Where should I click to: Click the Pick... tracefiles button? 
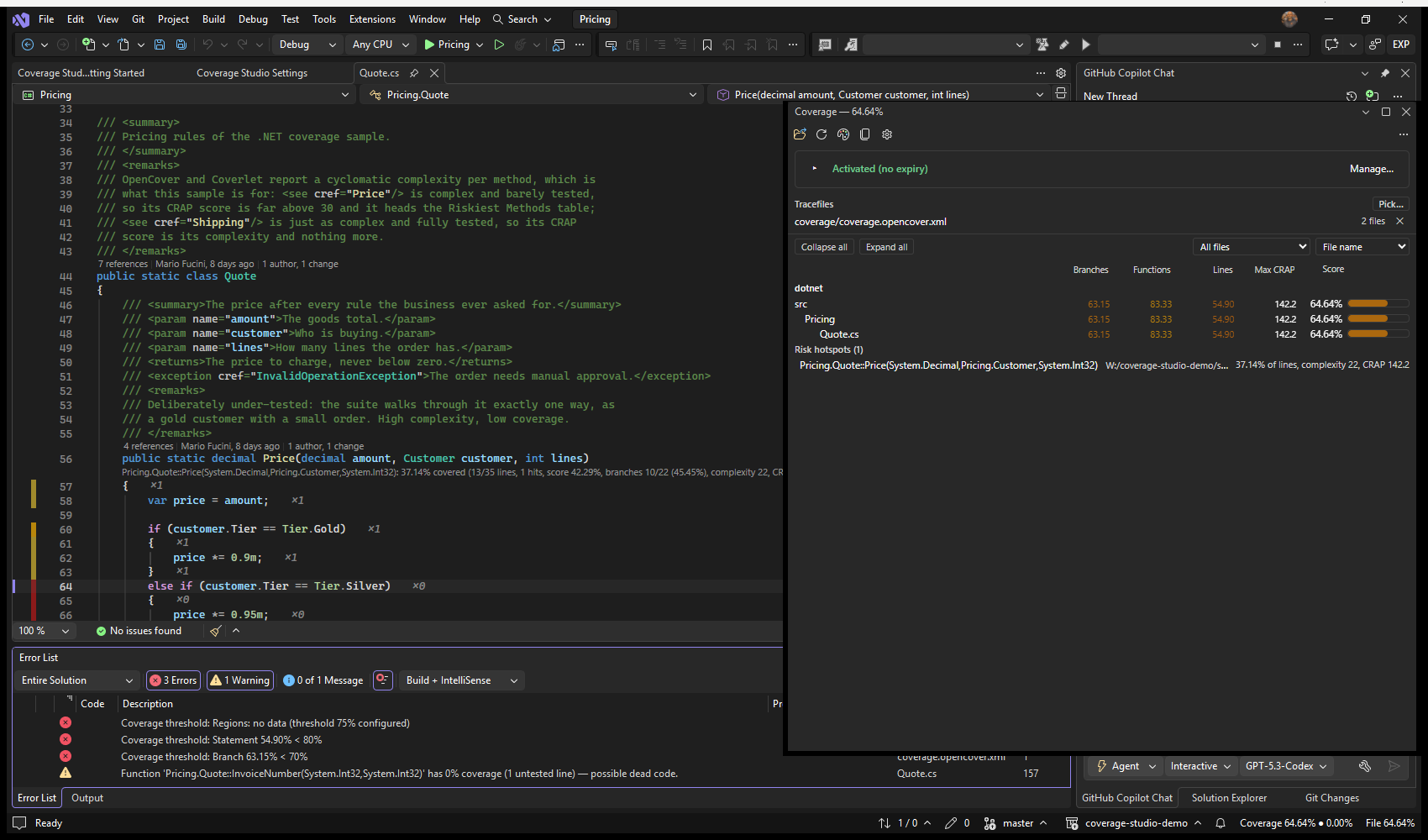coord(1390,204)
